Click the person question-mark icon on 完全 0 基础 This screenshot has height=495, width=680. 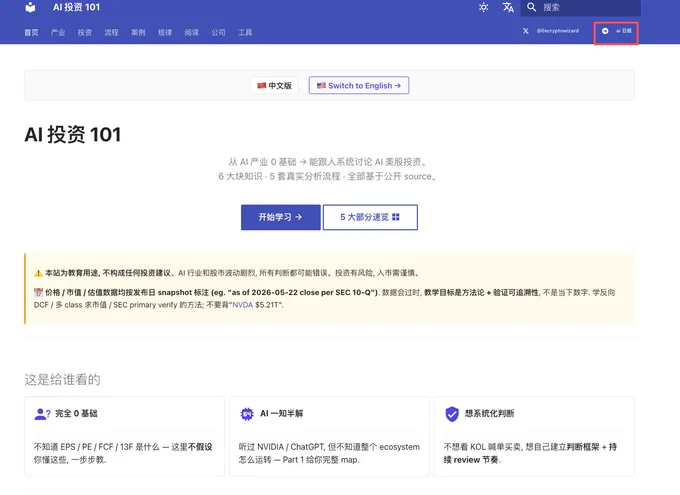tap(42, 414)
